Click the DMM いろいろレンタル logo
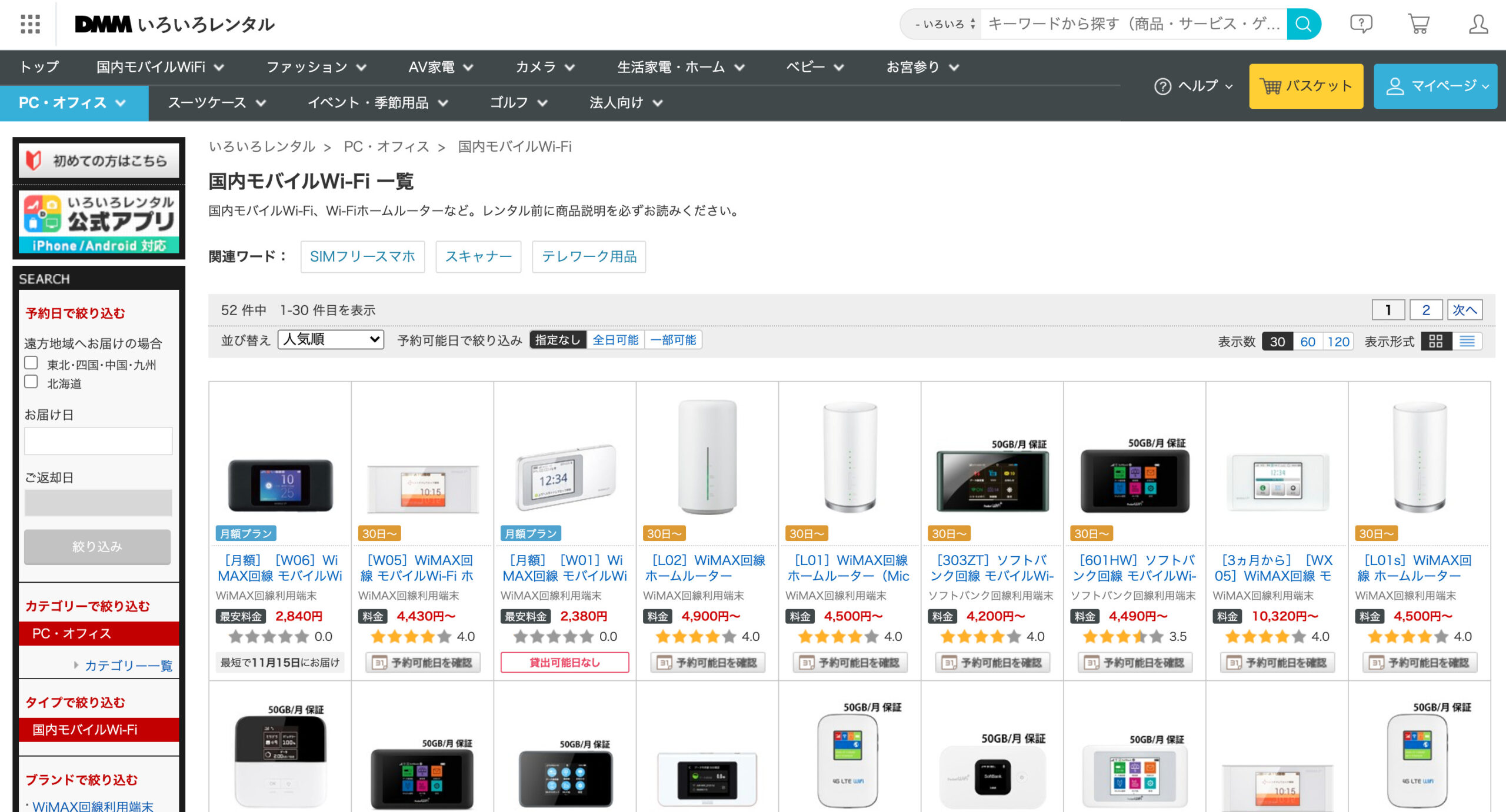The height and width of the screenshot is (812, 1506). coord(175,24)
